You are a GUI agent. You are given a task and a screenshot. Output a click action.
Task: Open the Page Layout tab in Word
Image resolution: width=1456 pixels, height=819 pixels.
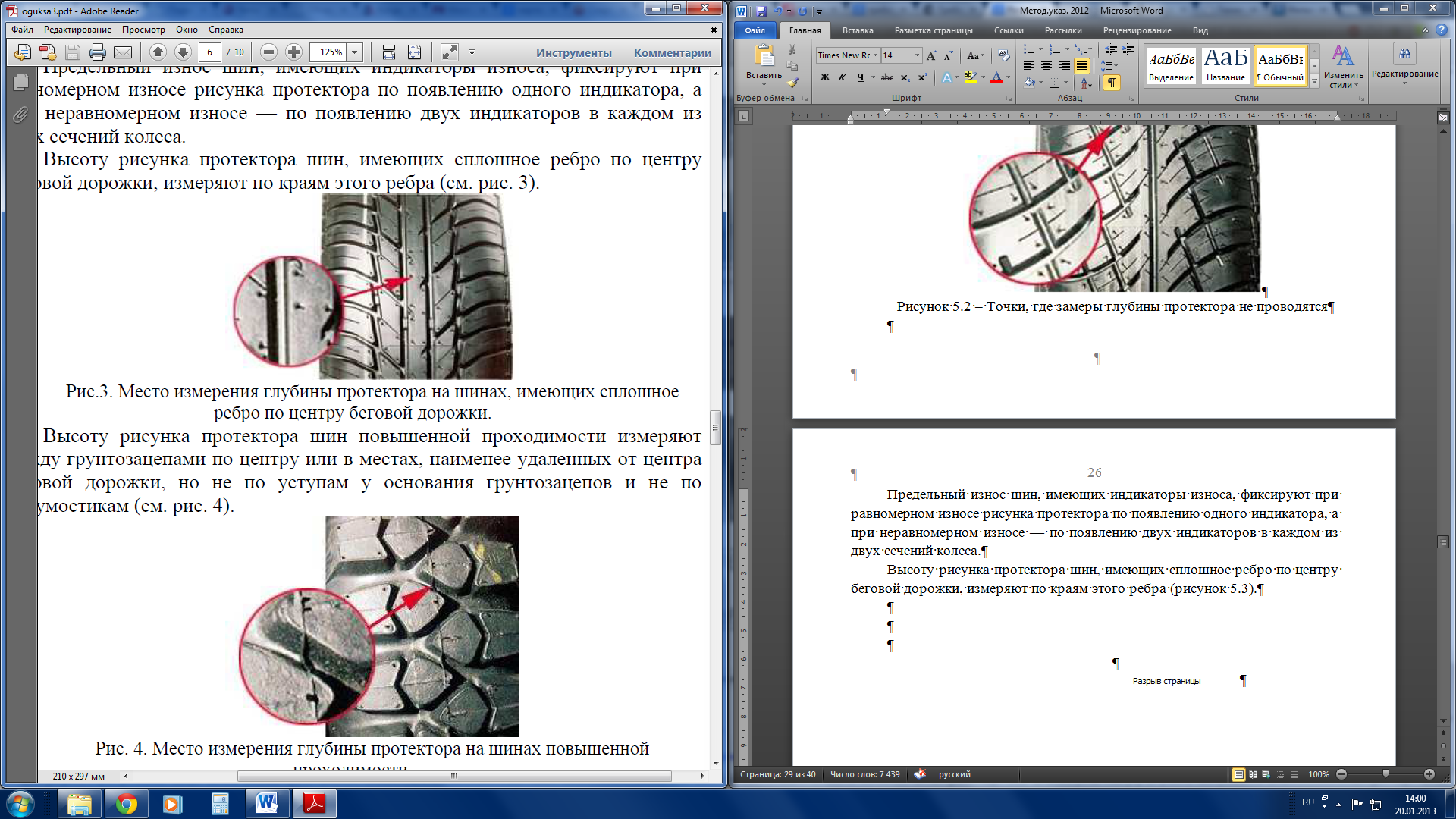934,30
